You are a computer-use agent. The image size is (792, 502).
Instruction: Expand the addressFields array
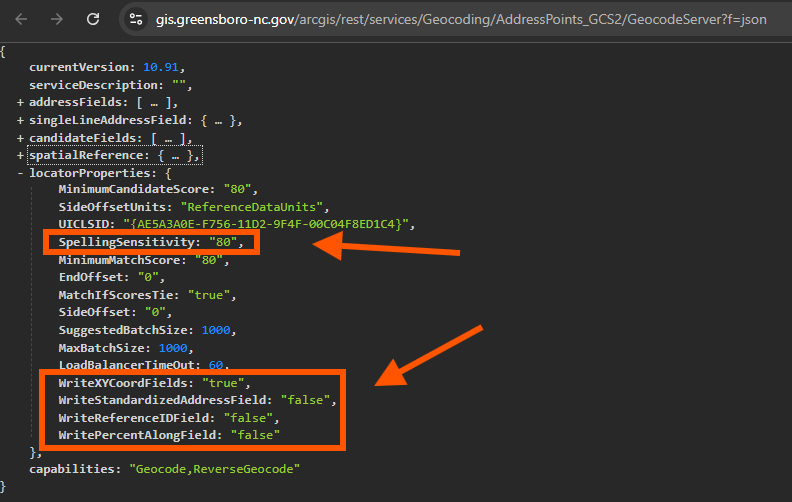(x=20, y=103)
